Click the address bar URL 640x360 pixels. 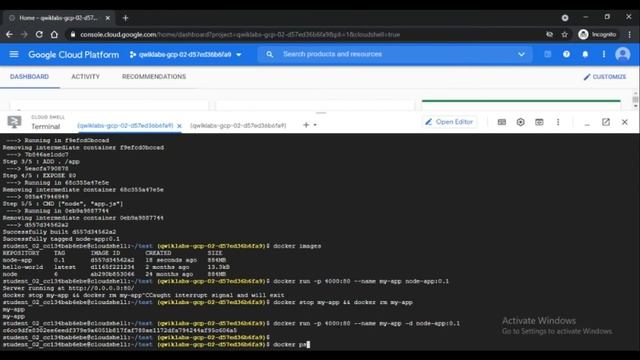click(240, 35)
